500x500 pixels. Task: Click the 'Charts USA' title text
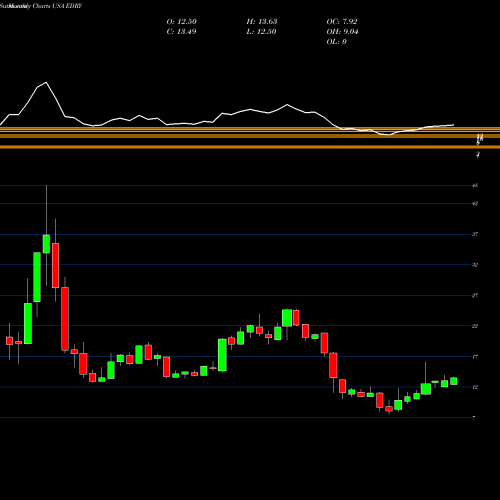click(49, 6)
